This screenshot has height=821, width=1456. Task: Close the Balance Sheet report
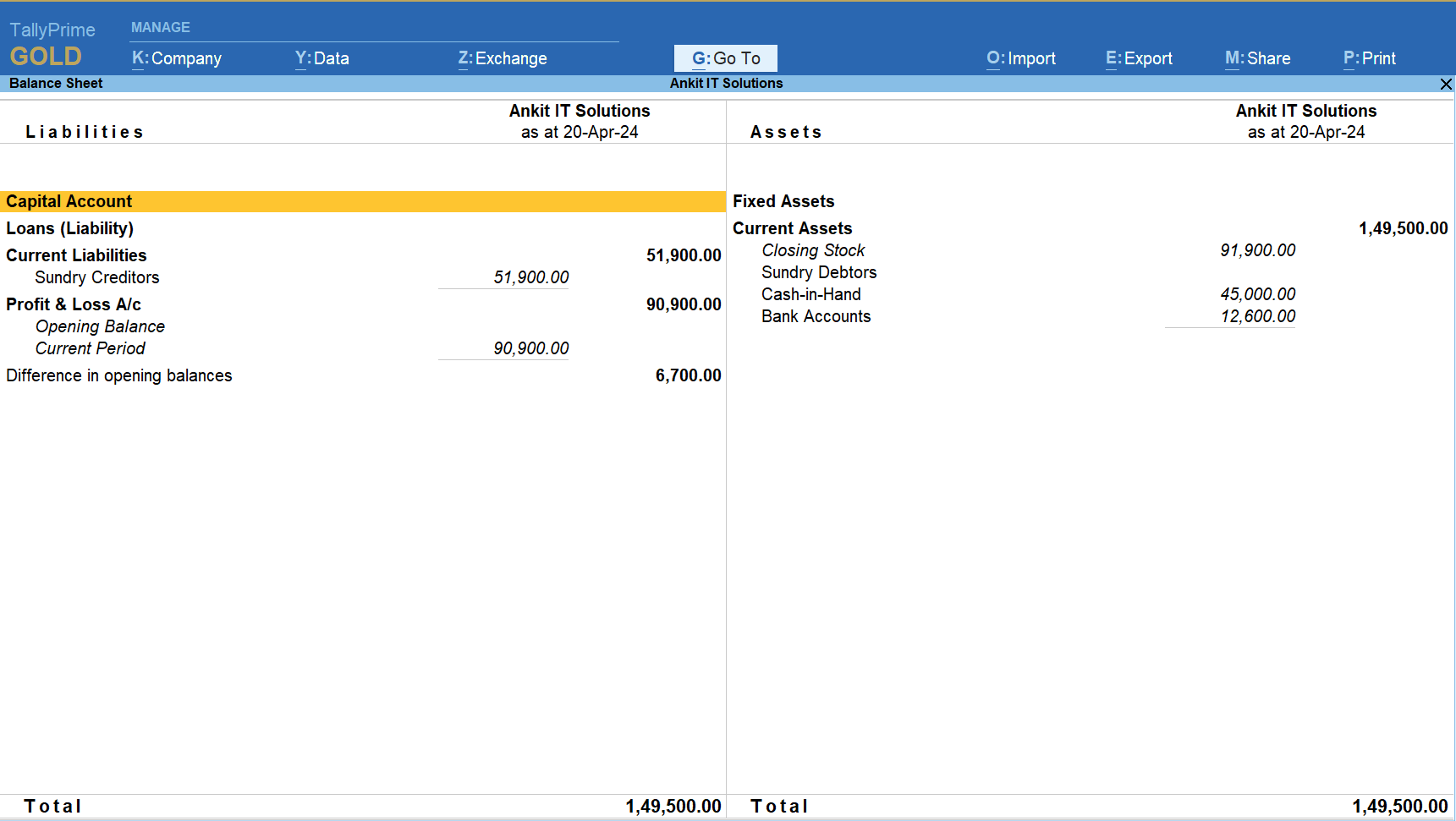[x=1446, y=84]
